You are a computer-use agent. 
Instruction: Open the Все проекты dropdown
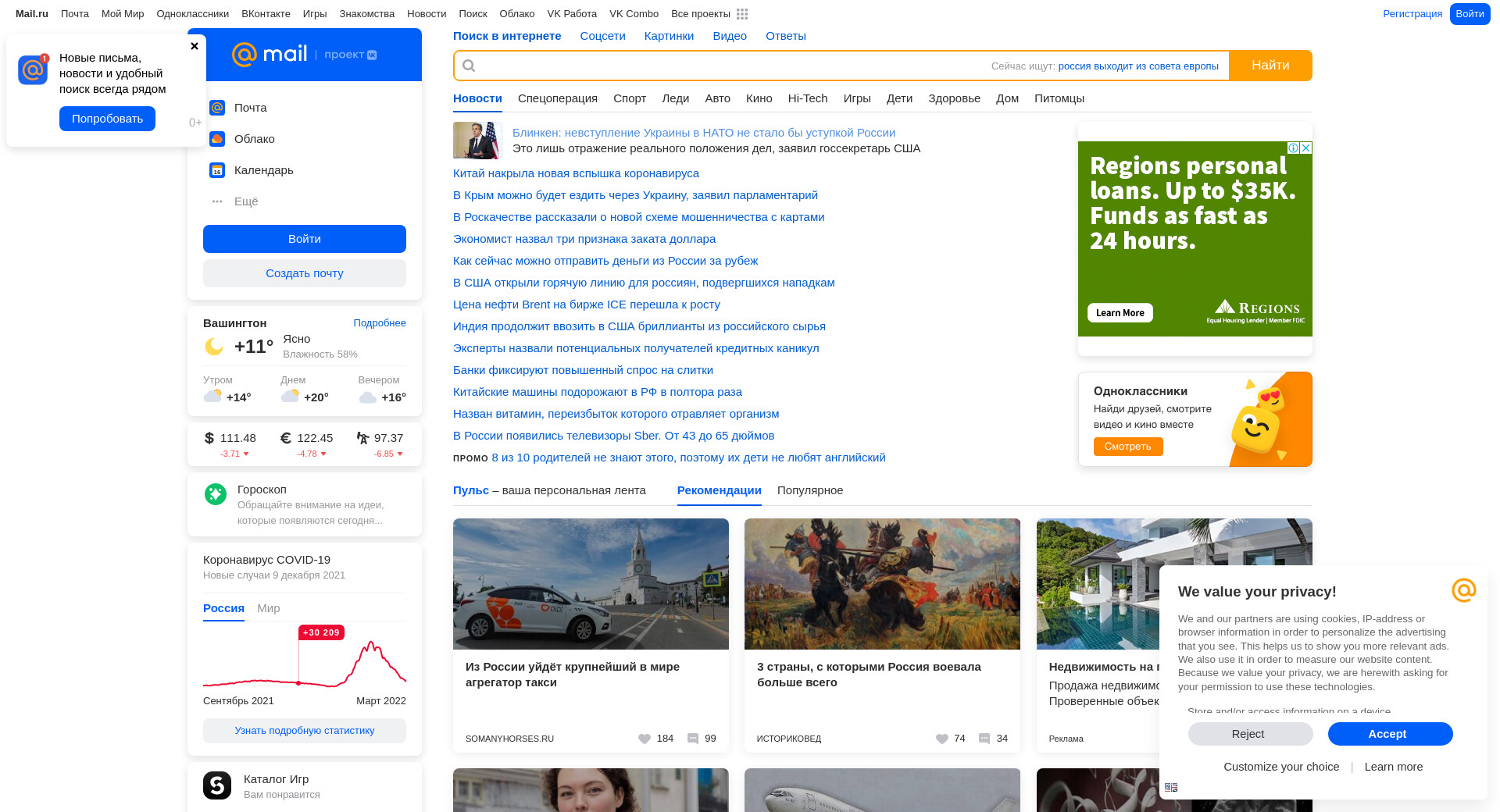click(x=700, y=14)
